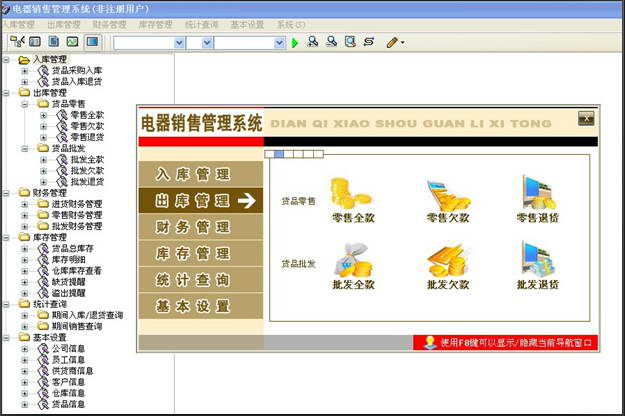Screen dimensions: 625x416
Task: Toggle the pressed blue screen toolbar icon
Action: click(92, 41)
